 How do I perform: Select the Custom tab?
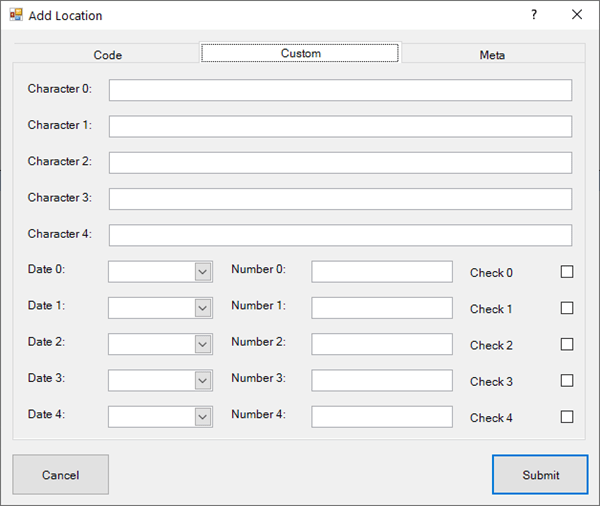tap(300, 53)
